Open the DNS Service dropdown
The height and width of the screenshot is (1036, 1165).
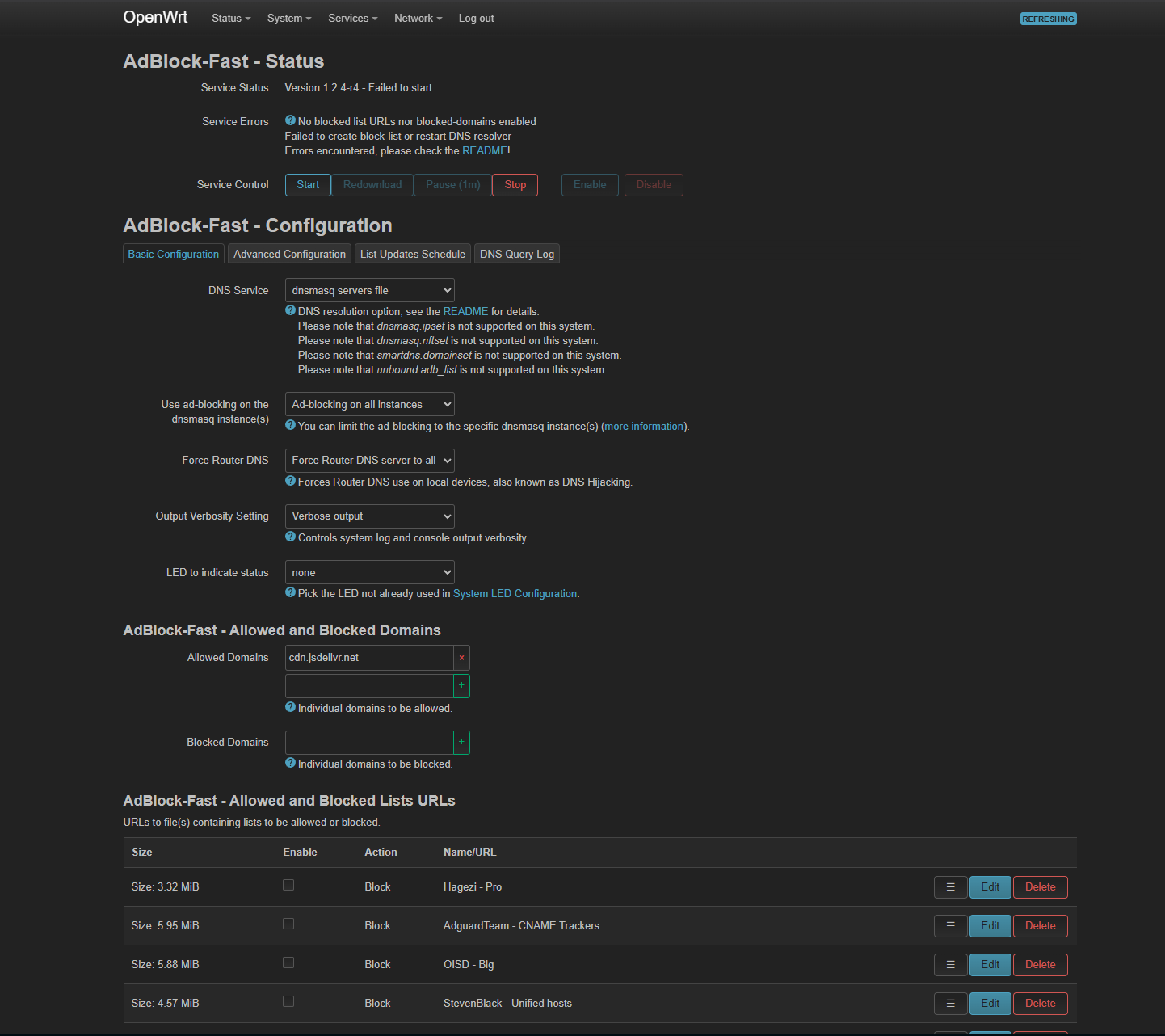click(x=370, y=291)
